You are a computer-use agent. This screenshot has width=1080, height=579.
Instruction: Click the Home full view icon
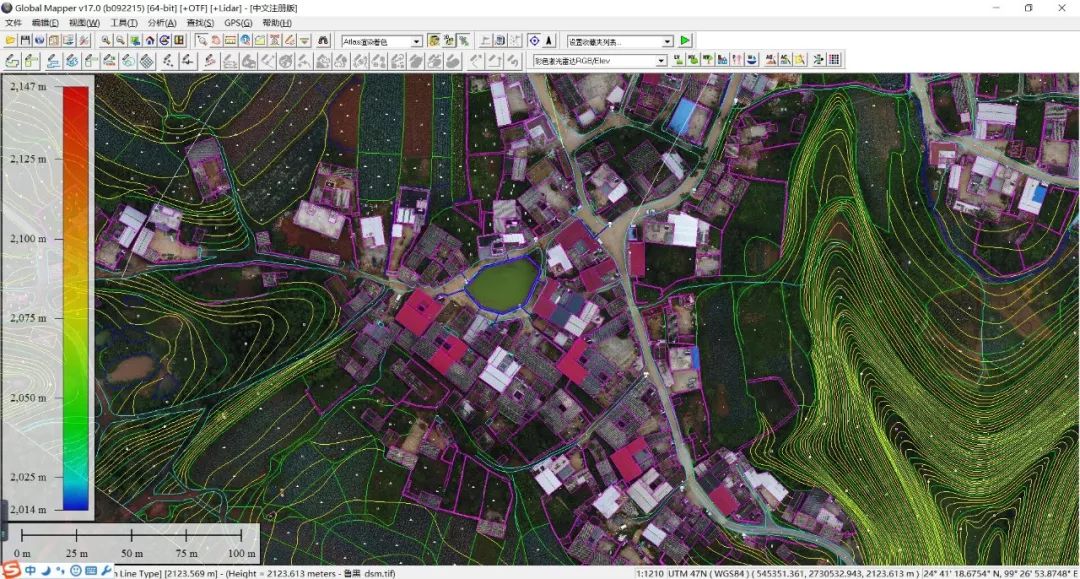pyautogui.click(x=149, y=41)
